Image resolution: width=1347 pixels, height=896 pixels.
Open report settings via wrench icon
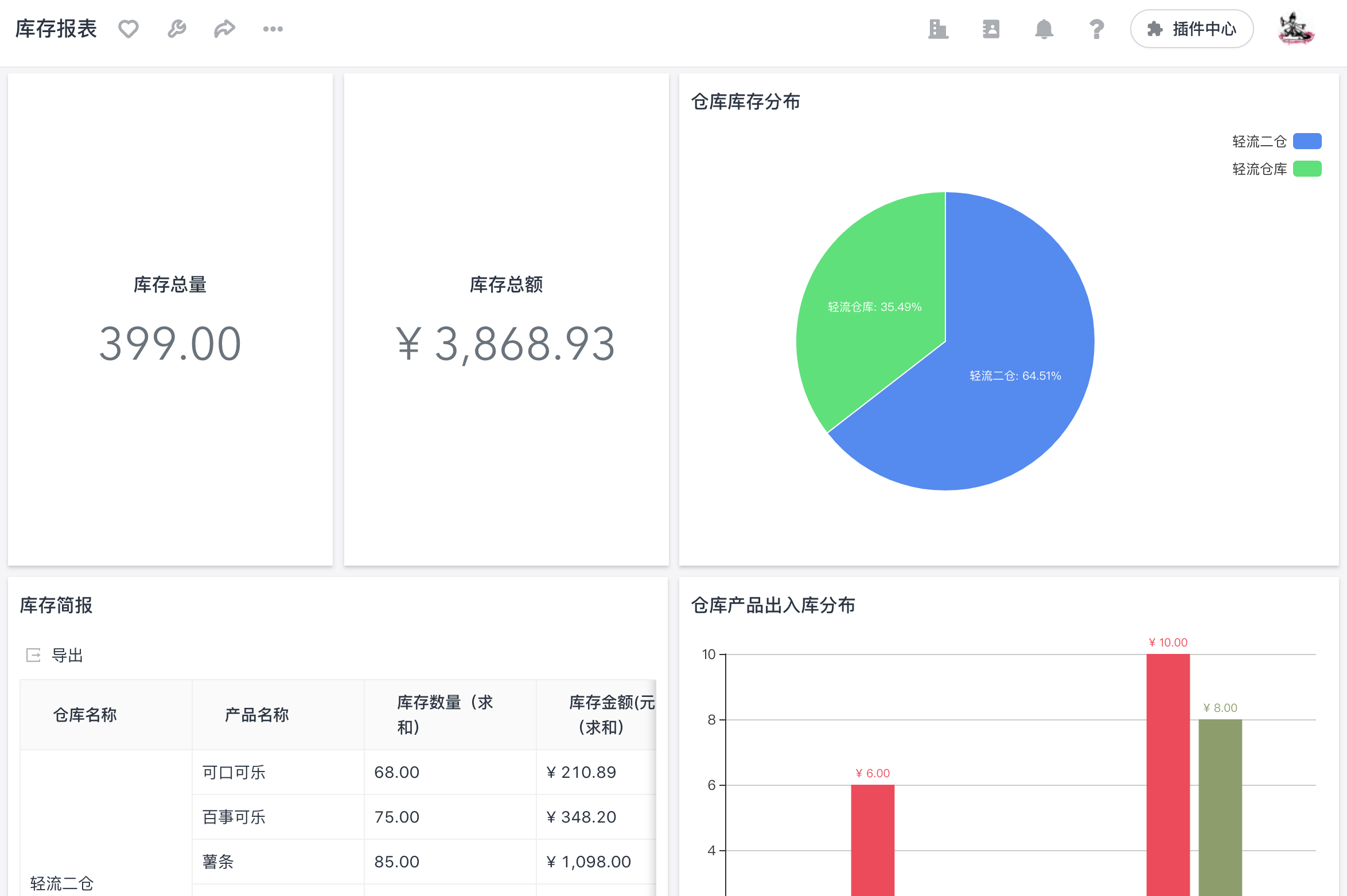click(177, 28)
